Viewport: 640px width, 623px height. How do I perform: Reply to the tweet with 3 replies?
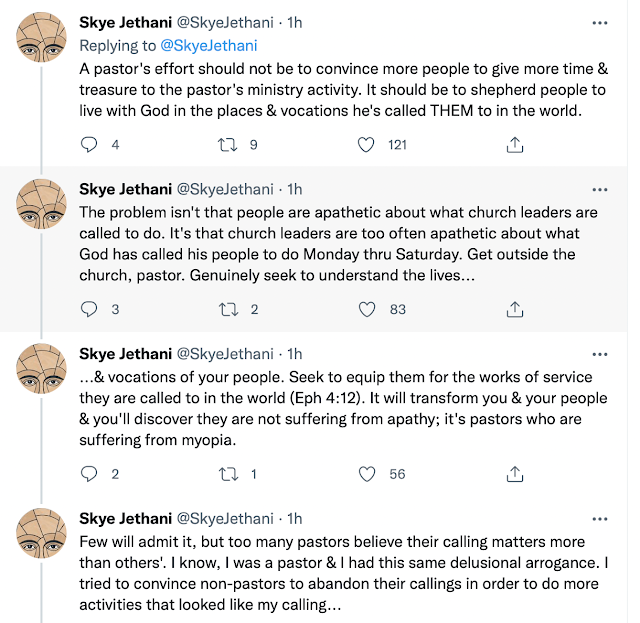89,309
